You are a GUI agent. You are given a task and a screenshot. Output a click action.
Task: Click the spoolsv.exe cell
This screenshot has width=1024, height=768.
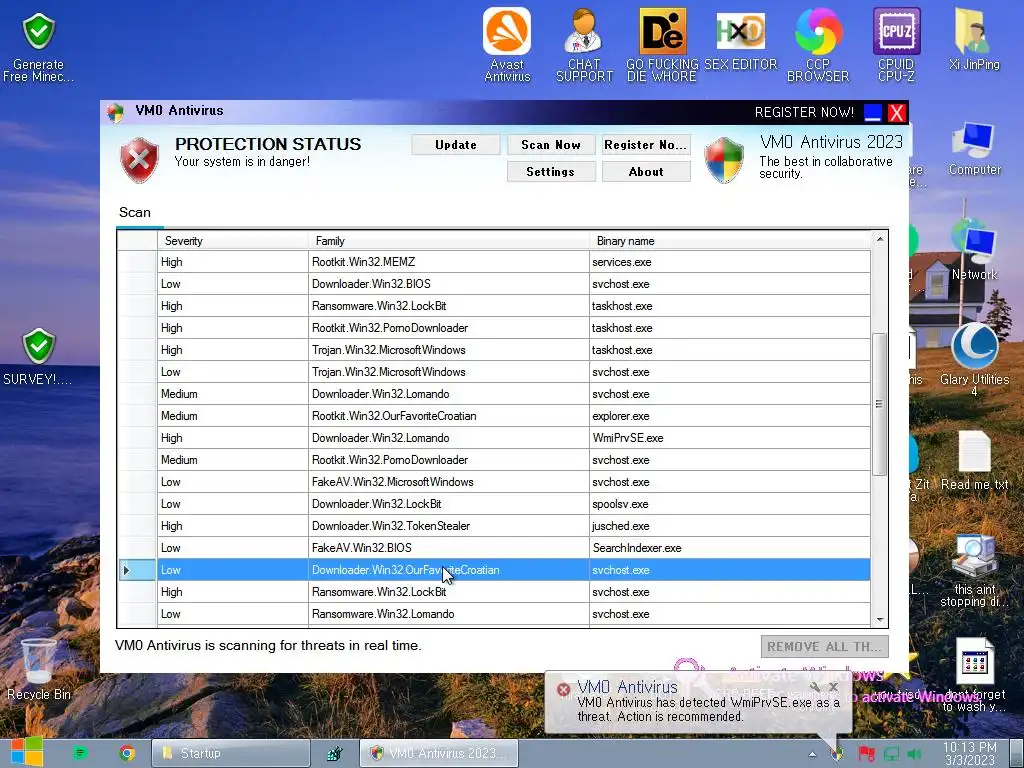tap(729, 504)
